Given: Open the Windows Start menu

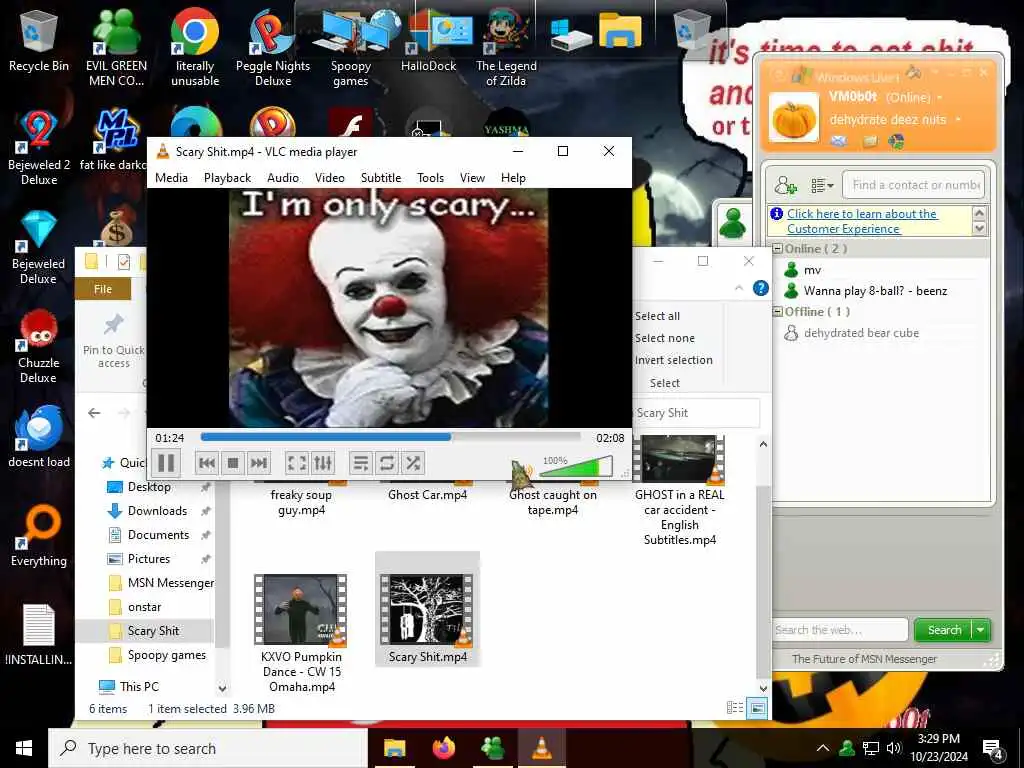Looking at the screenshot, I should coord(24,748).
